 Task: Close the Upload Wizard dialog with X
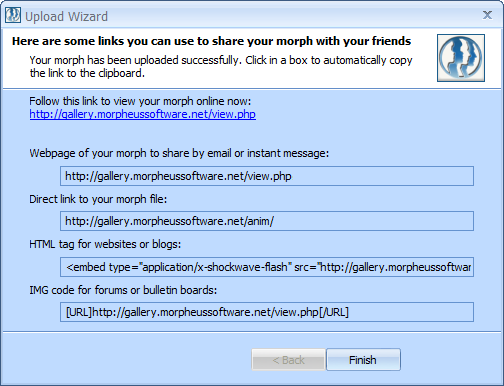click(487, 15)
